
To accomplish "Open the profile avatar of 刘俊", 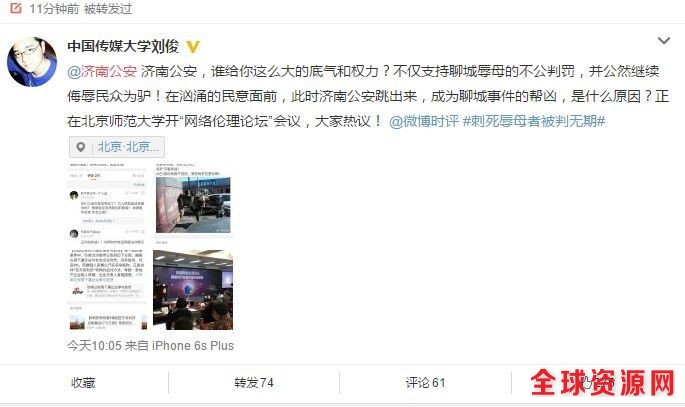I will pyautogui.click(x=32, y=62).
